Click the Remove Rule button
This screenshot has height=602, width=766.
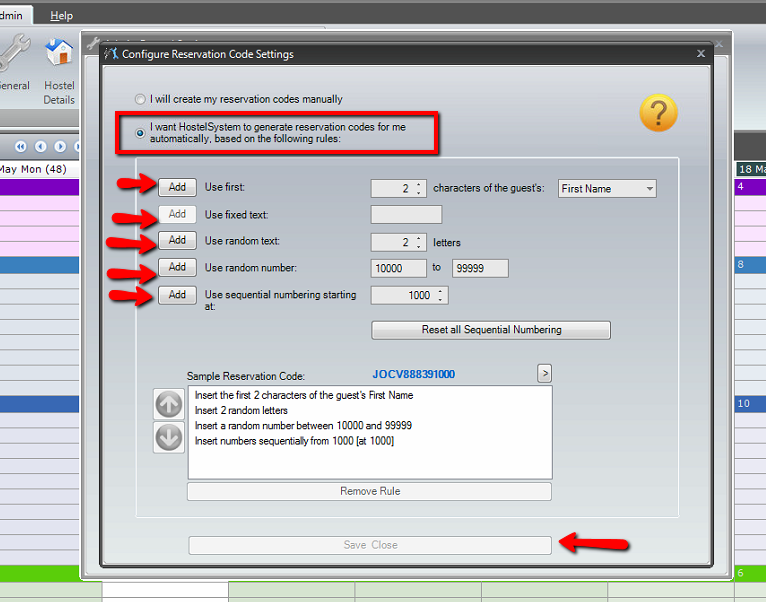point(370,492)
